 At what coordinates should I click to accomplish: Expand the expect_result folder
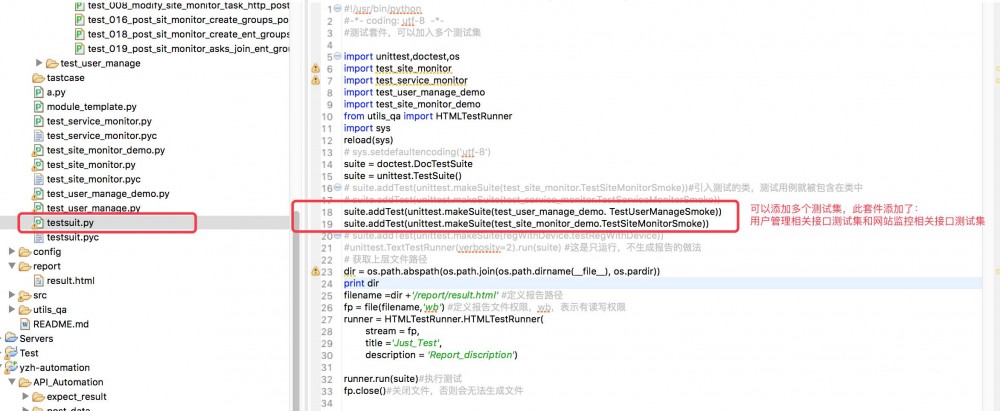click(26, 396)
